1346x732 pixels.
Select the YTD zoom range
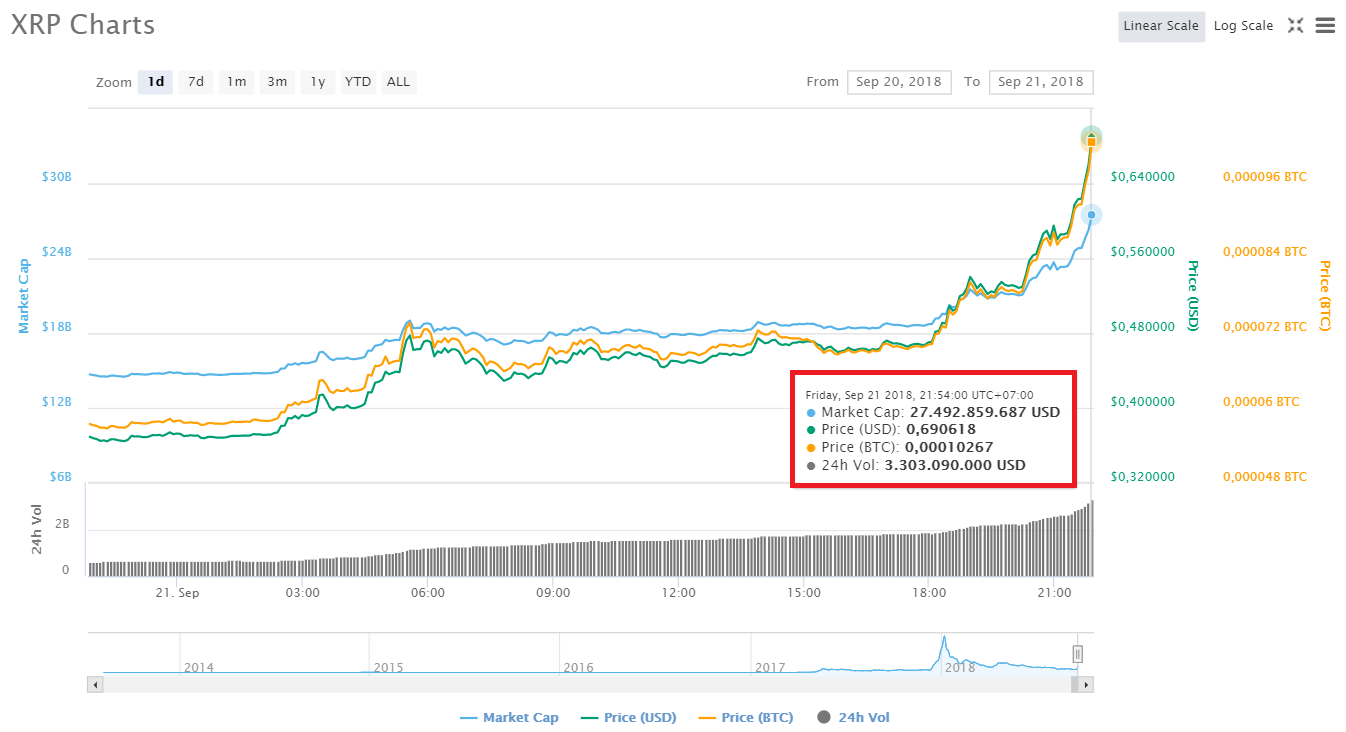(x=358, y=82)
